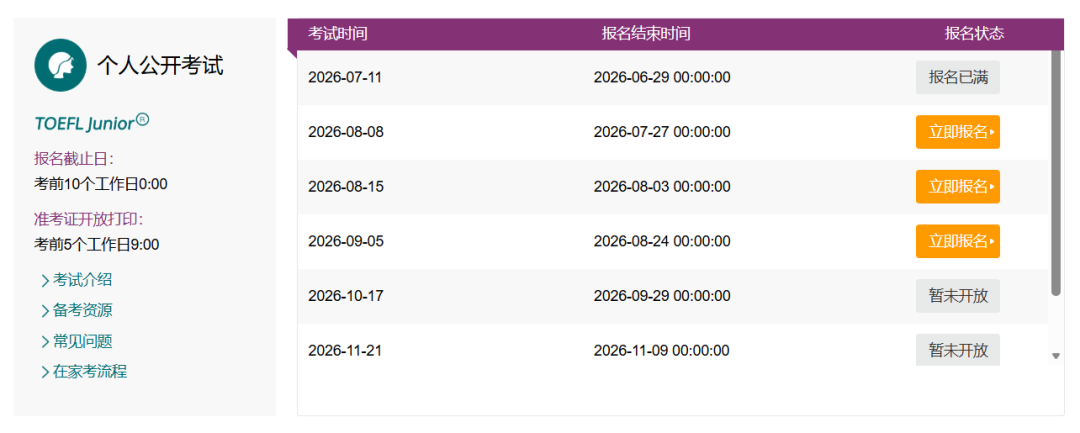Viewport: 1080px width, 433px height.
Task: Click 立即报名 for the 2026-09-05 exam
Action: point(957,242)
